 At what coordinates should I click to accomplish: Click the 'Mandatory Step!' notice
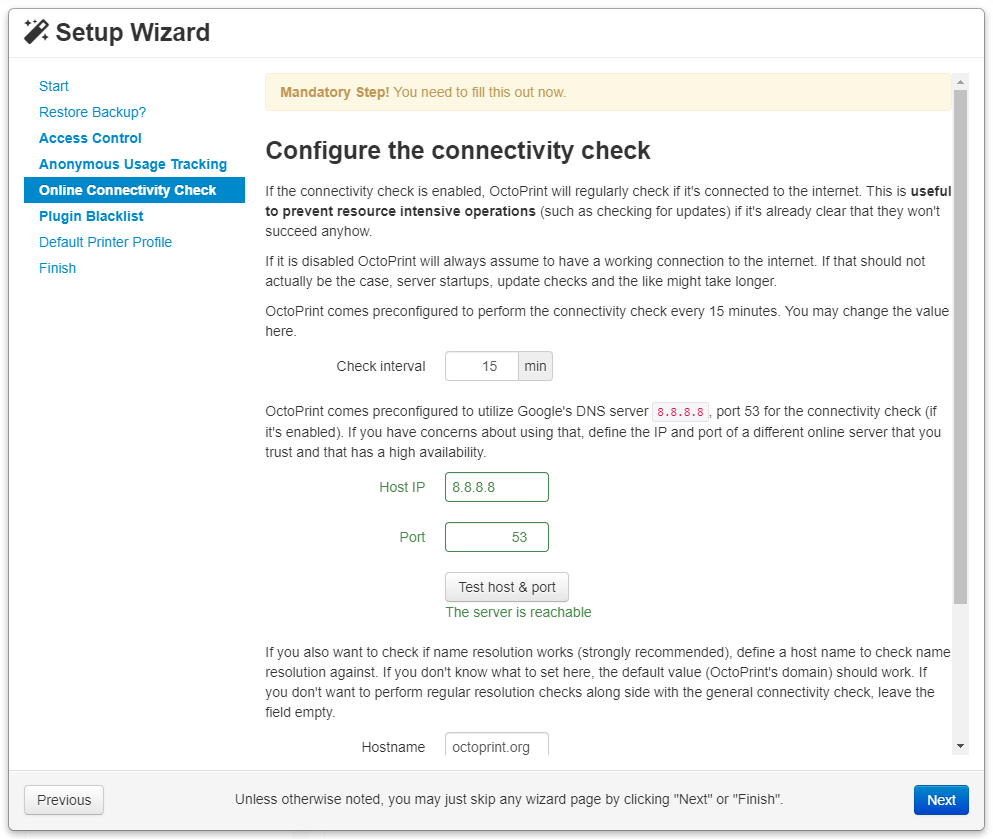(x=608, y=92)
